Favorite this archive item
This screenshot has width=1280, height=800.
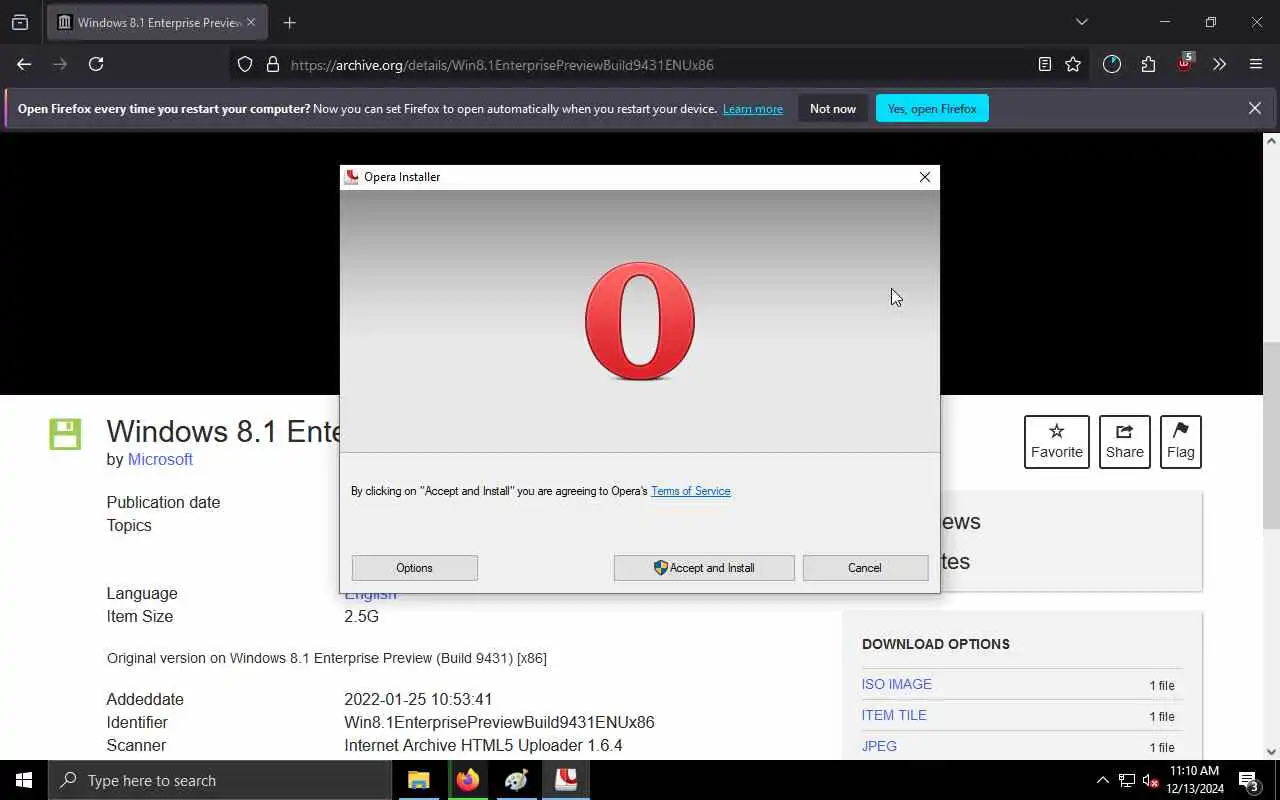click(1057, 442)
